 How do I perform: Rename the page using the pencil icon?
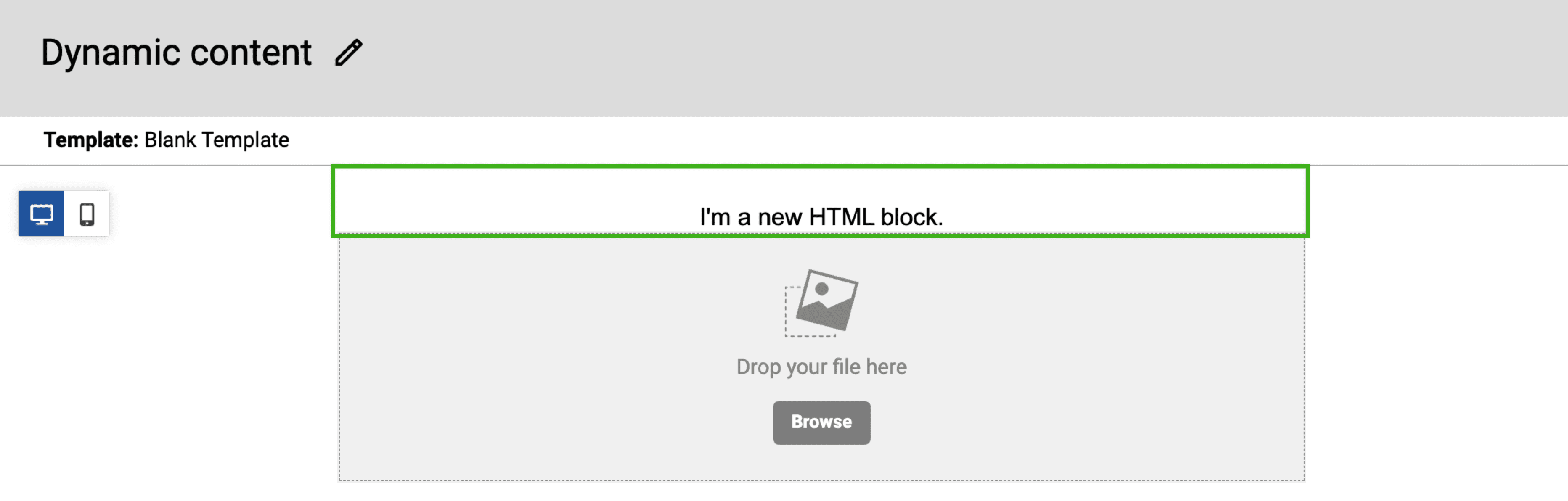click(x=349, y=52)
